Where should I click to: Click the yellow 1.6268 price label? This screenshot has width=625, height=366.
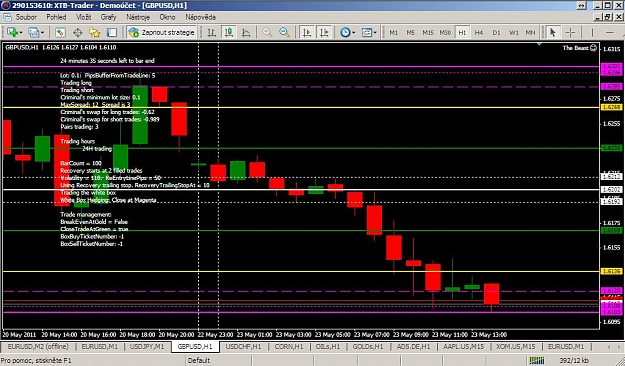(x=611, y=107)
